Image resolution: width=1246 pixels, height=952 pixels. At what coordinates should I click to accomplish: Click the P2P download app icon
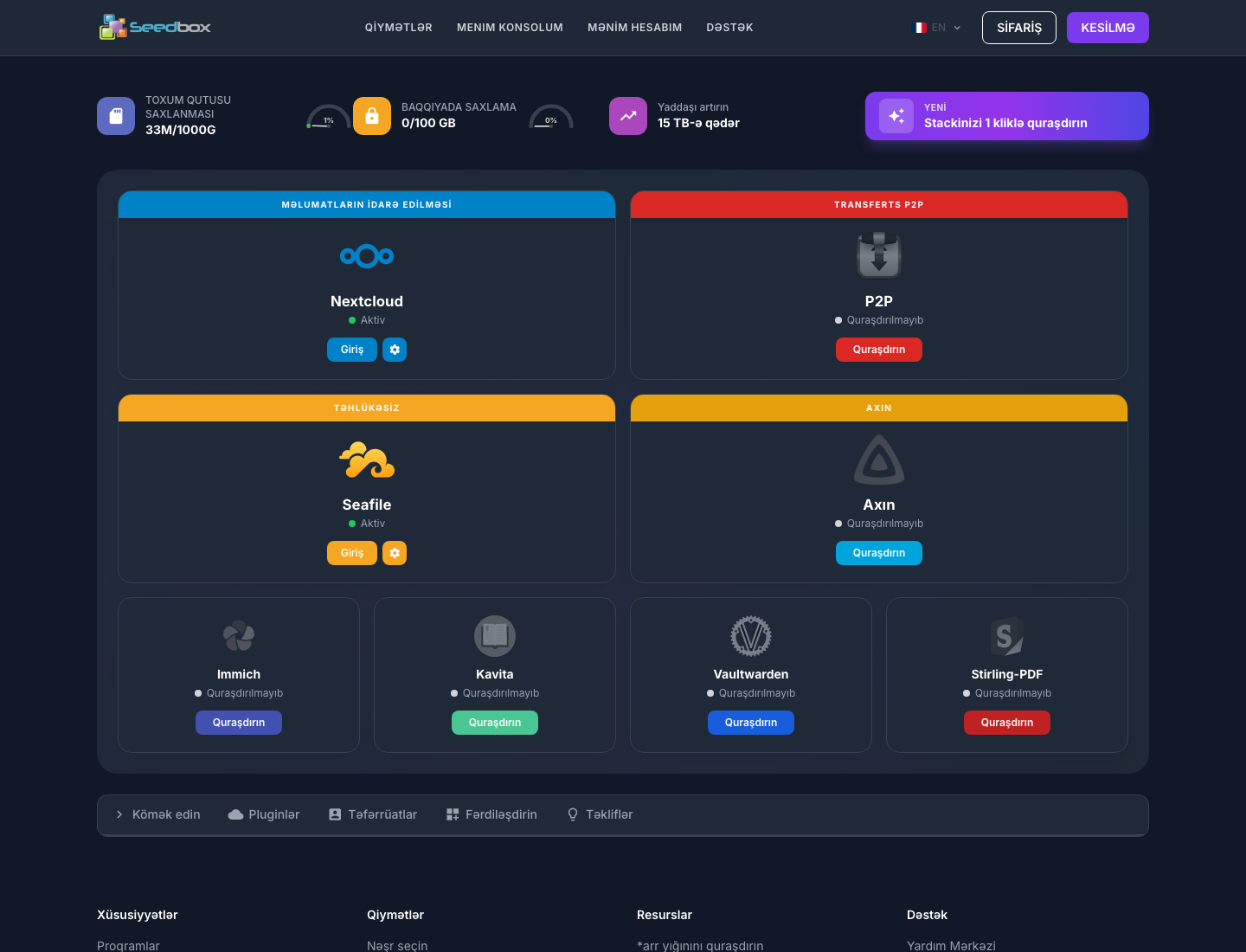pos(879,255)
